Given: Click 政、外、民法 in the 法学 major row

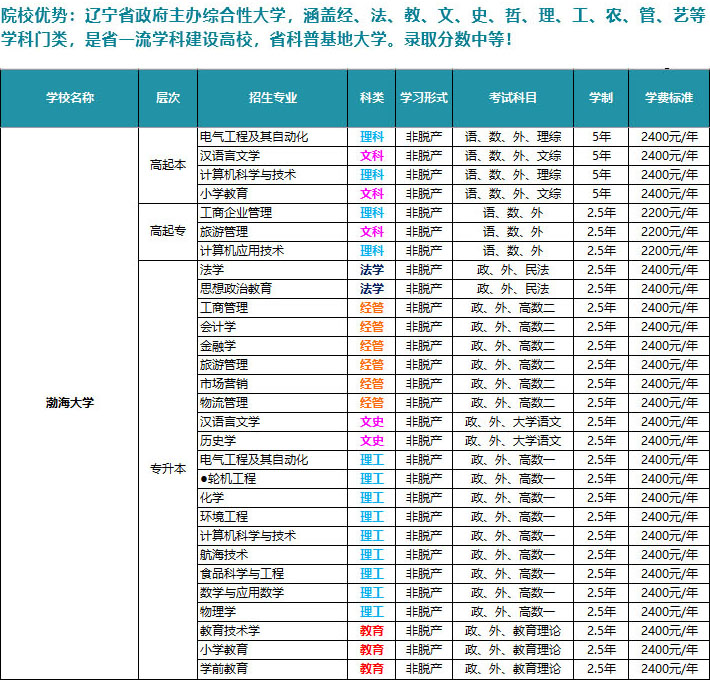Looking at the screenshot, I should coord(513,270).
